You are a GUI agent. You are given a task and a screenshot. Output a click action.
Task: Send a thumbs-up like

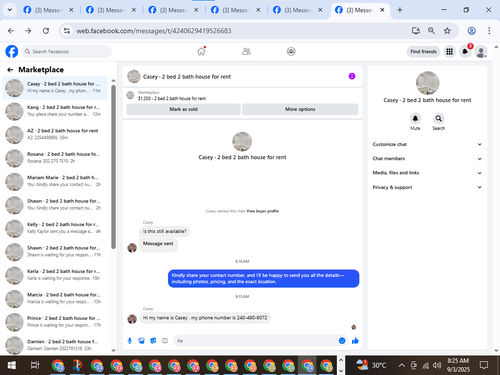(355, 341)
